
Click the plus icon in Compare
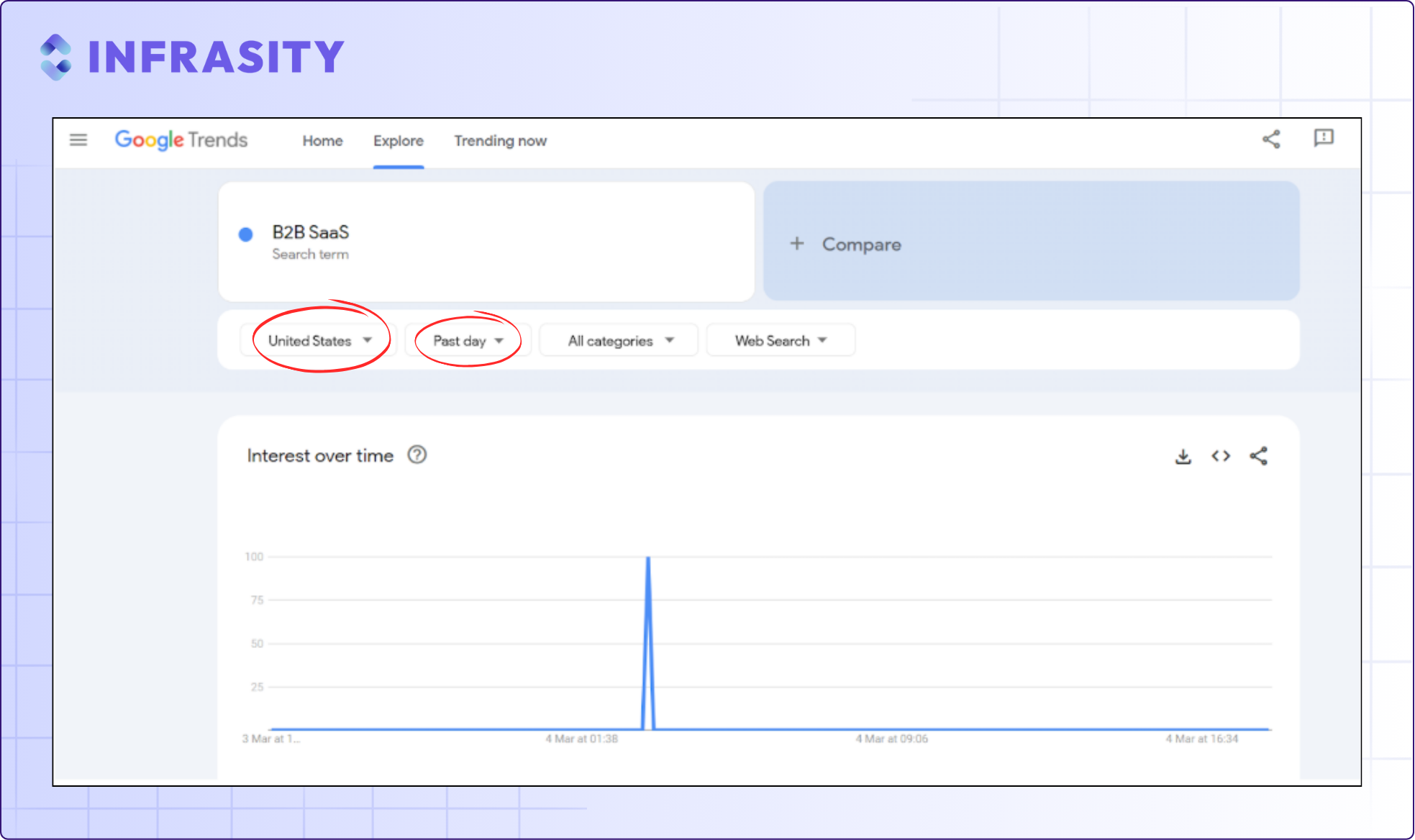796,244
